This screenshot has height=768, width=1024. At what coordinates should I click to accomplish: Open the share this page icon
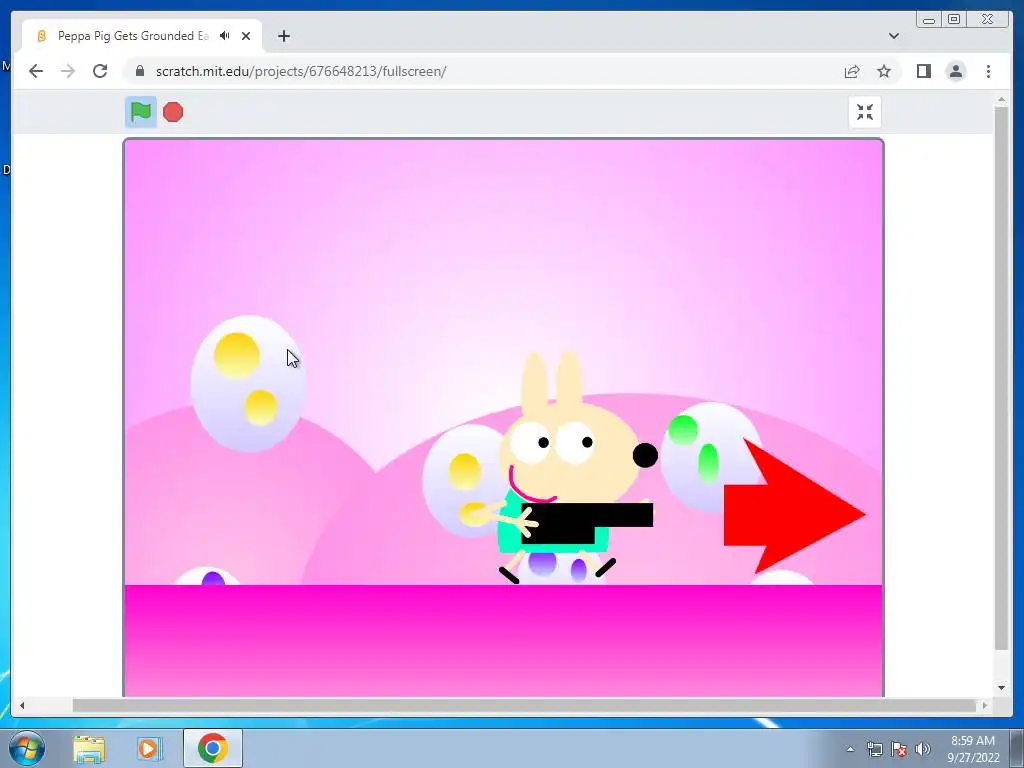852,71
